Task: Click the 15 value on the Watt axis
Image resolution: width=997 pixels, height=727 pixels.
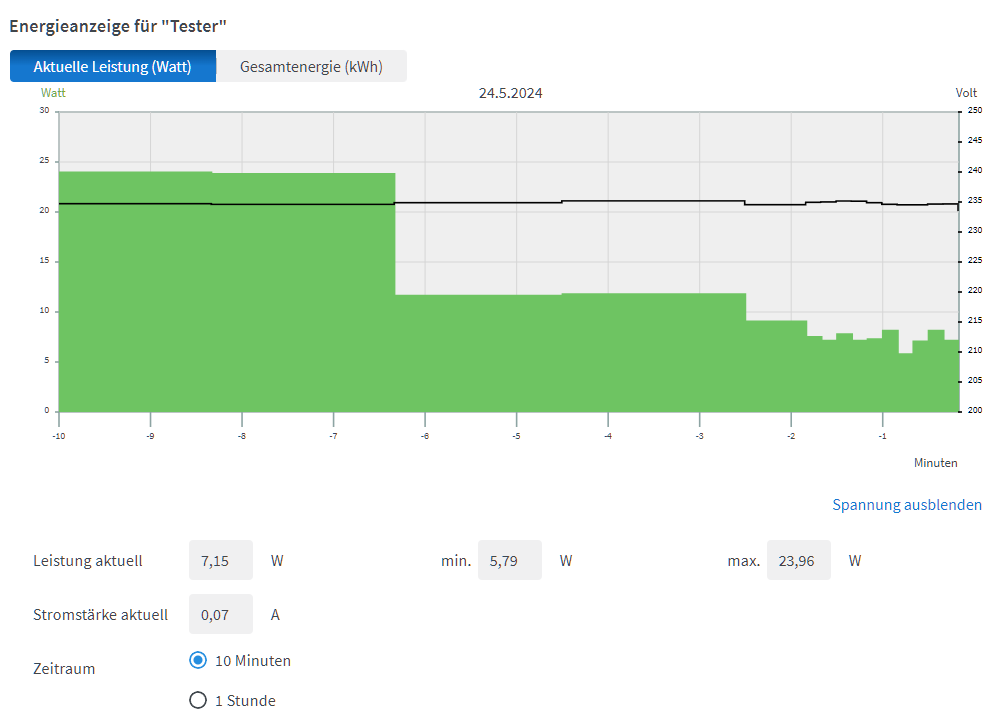Action: click(x=45, y=260)
